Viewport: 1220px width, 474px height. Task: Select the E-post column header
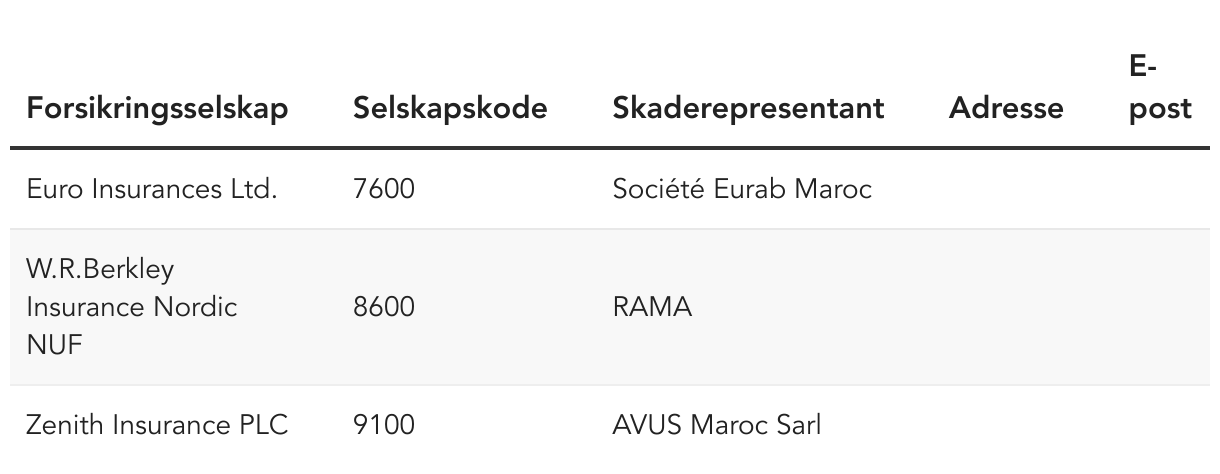pos(1160,88)
